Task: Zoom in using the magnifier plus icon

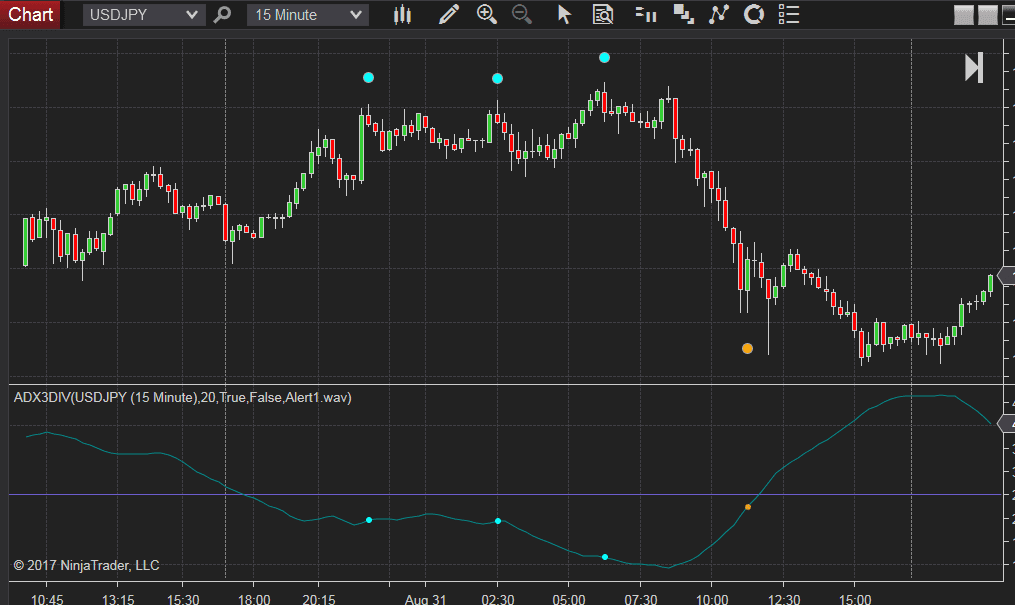Action: point(487,14)
